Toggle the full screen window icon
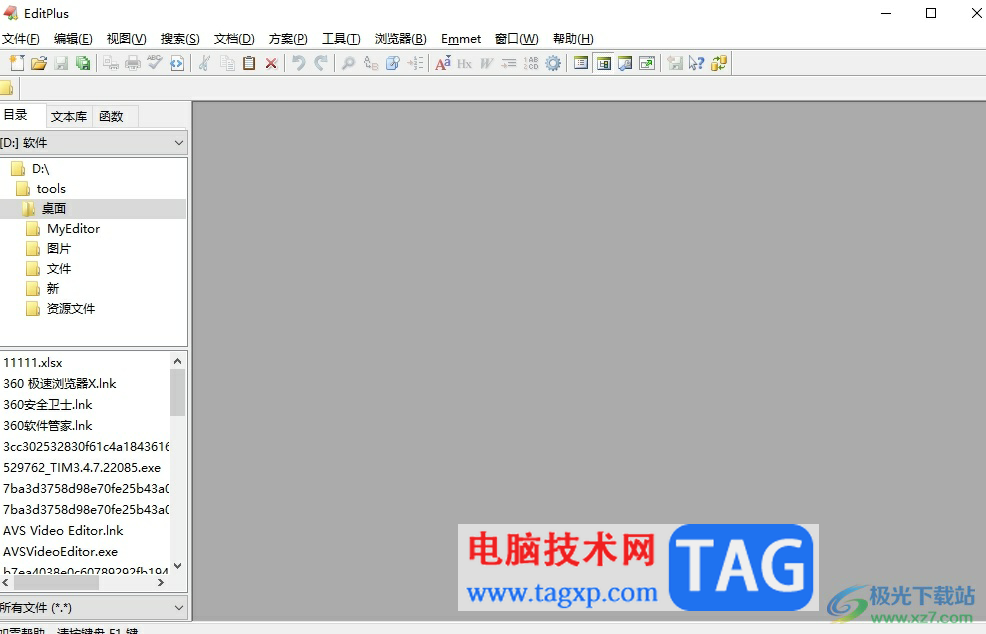 tap(647, 63)
